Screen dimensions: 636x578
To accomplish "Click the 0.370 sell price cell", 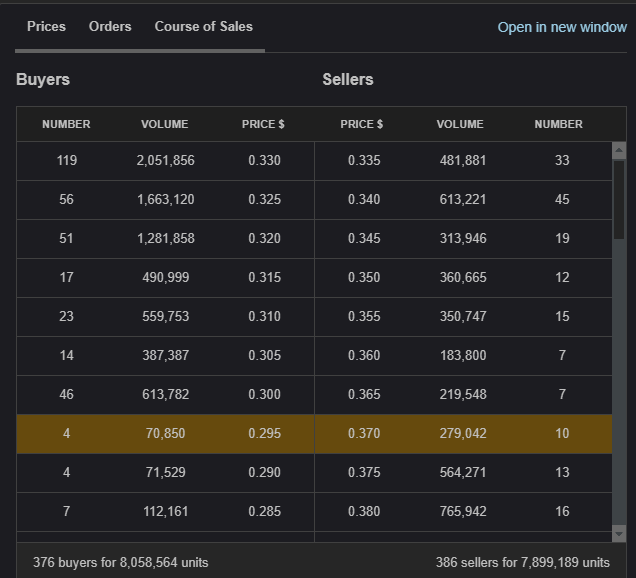I will pyautogui.click(x=364, y=434).
